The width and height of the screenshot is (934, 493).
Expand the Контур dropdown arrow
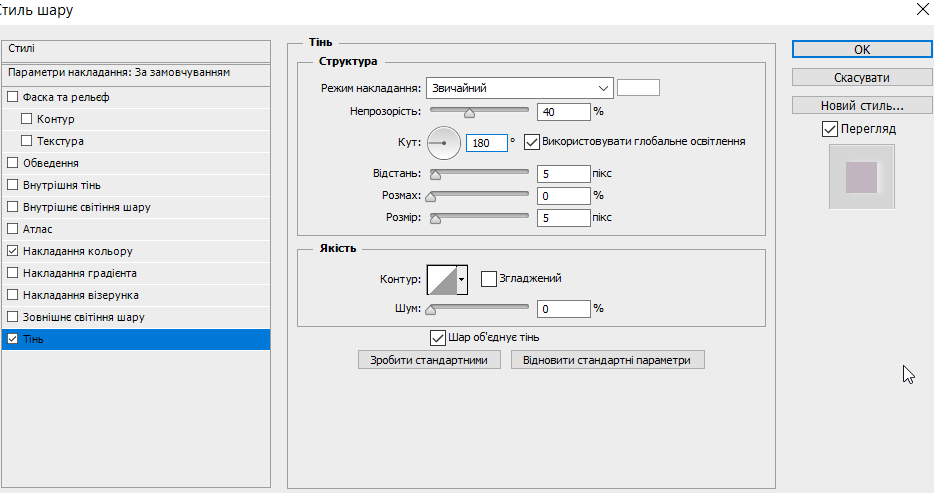pos(462,280)
